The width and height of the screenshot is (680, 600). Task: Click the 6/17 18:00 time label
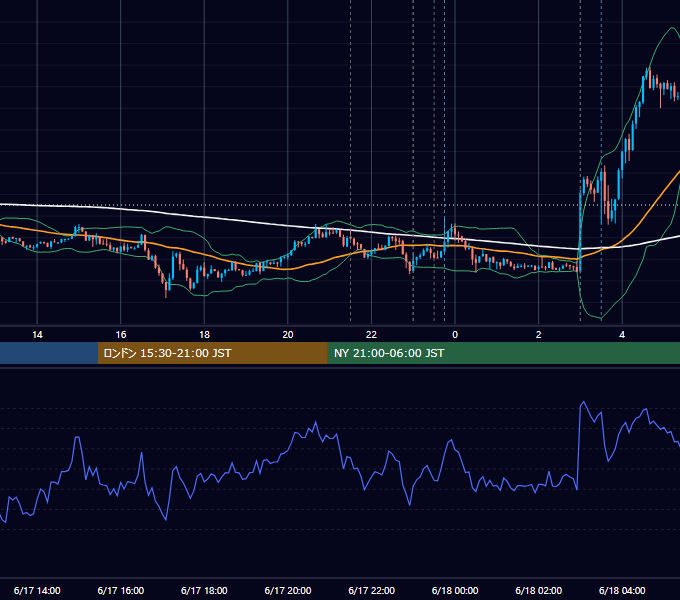(204, 590)
